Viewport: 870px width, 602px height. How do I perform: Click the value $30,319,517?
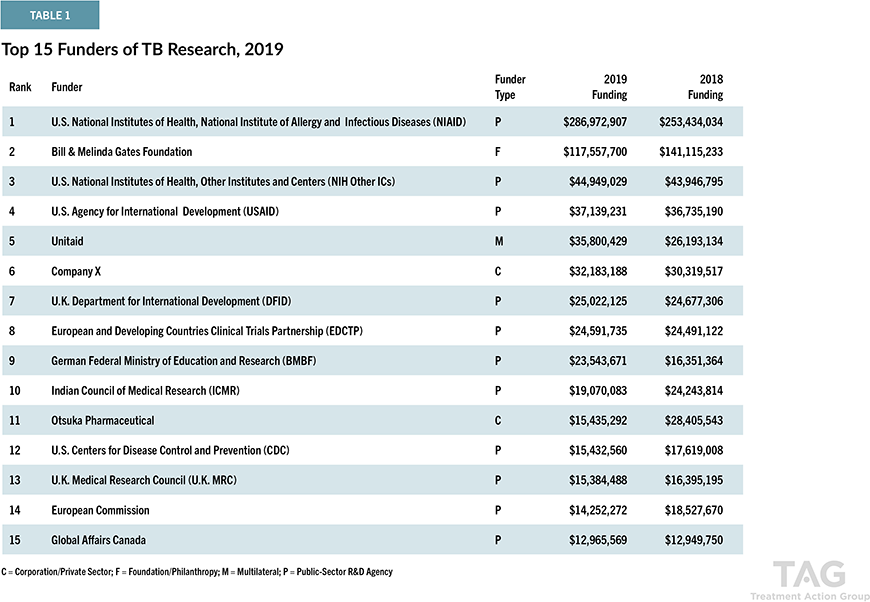(x=694, y=271)
